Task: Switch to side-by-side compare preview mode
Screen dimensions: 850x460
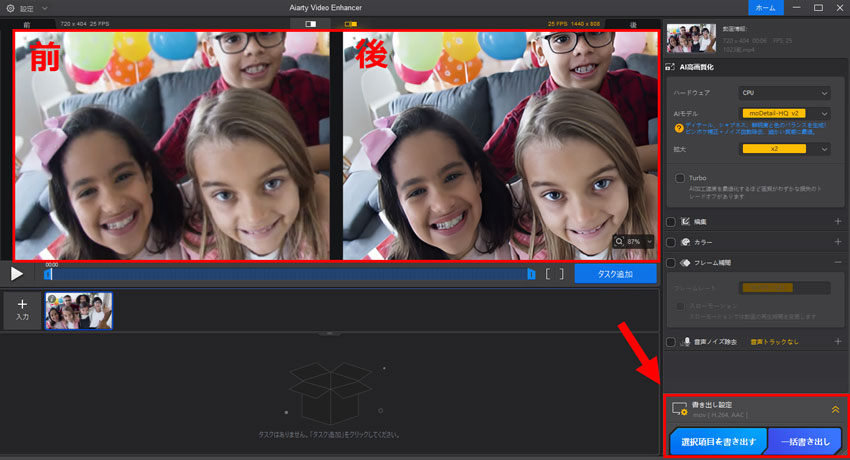Action: [351, 24]
